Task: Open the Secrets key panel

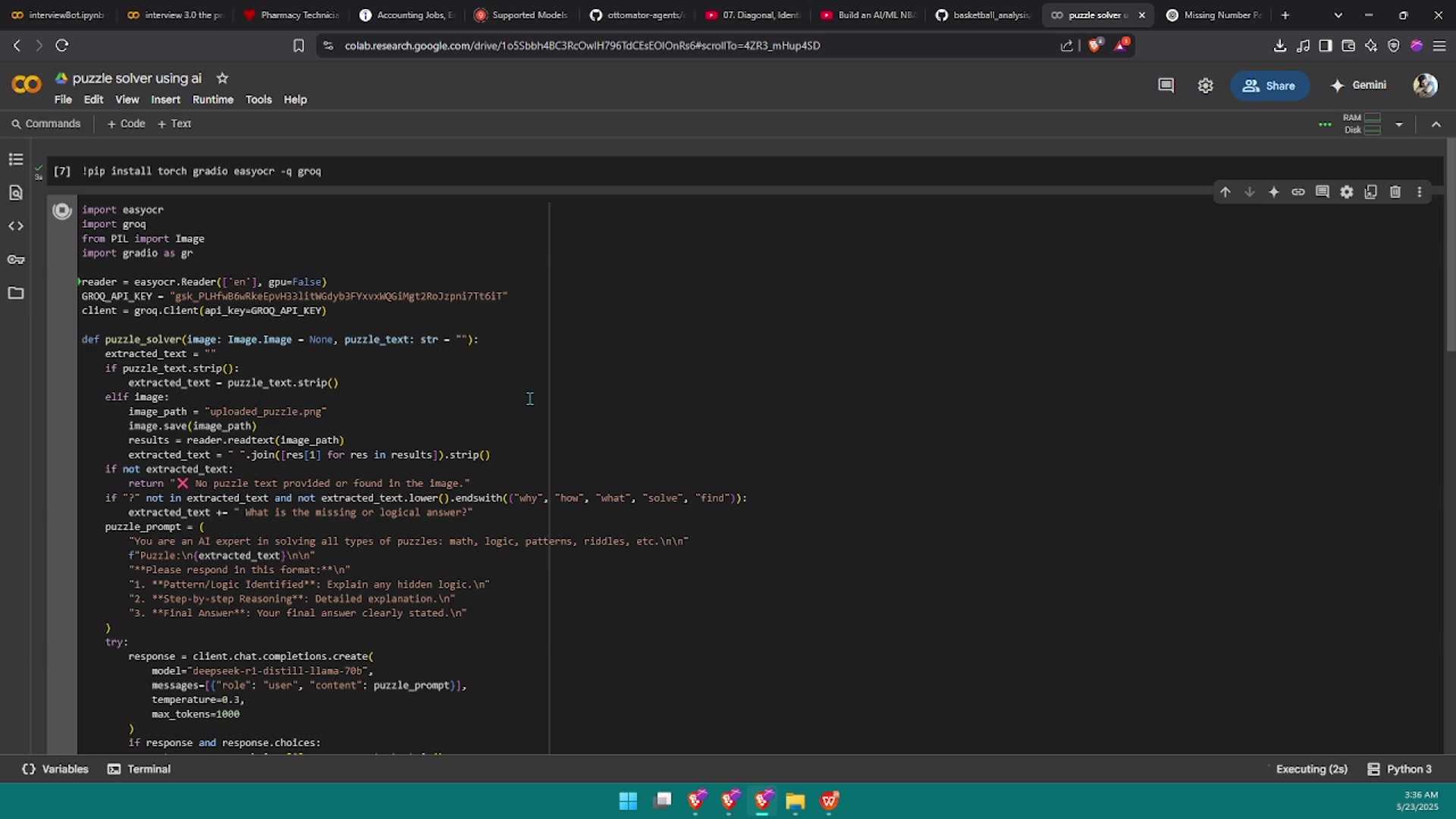Action: (x=16, y=259)
